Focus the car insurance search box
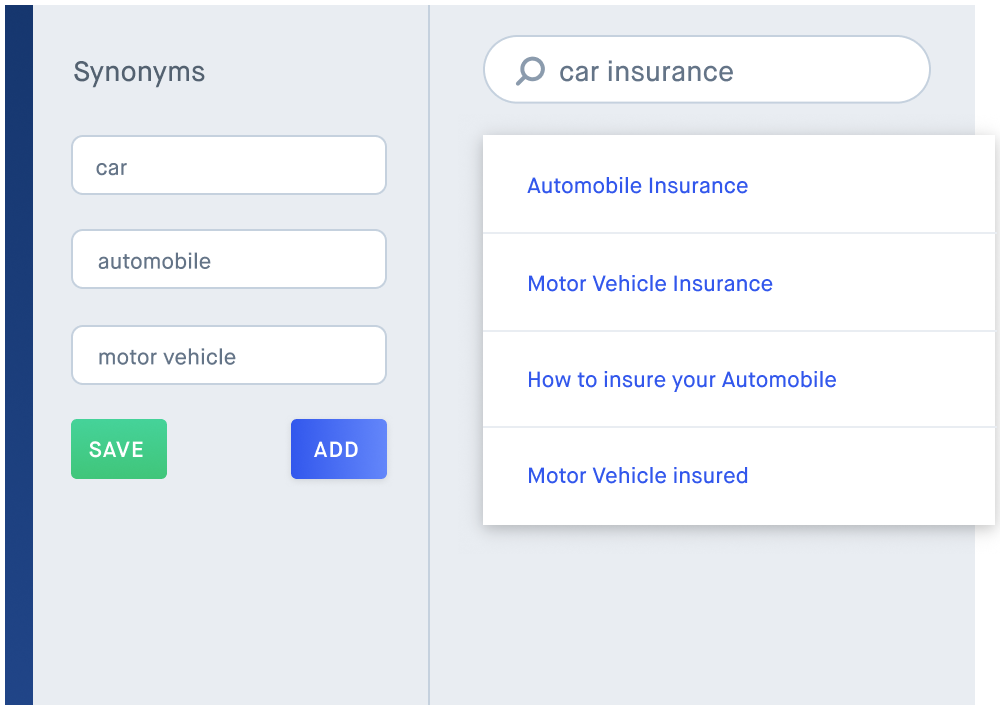This screenshot has height=709, width=1000. pos(707,69)
